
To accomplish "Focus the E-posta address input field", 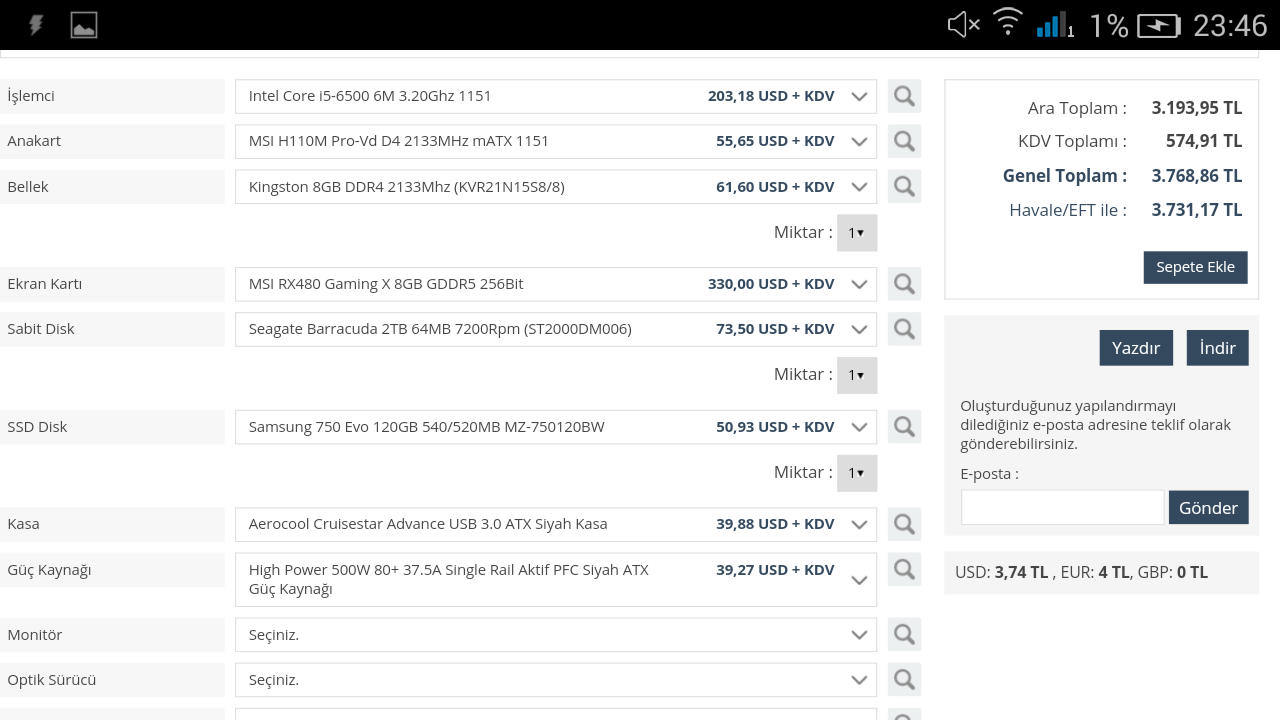I will pyautogui.click(x=1062, y=507).
